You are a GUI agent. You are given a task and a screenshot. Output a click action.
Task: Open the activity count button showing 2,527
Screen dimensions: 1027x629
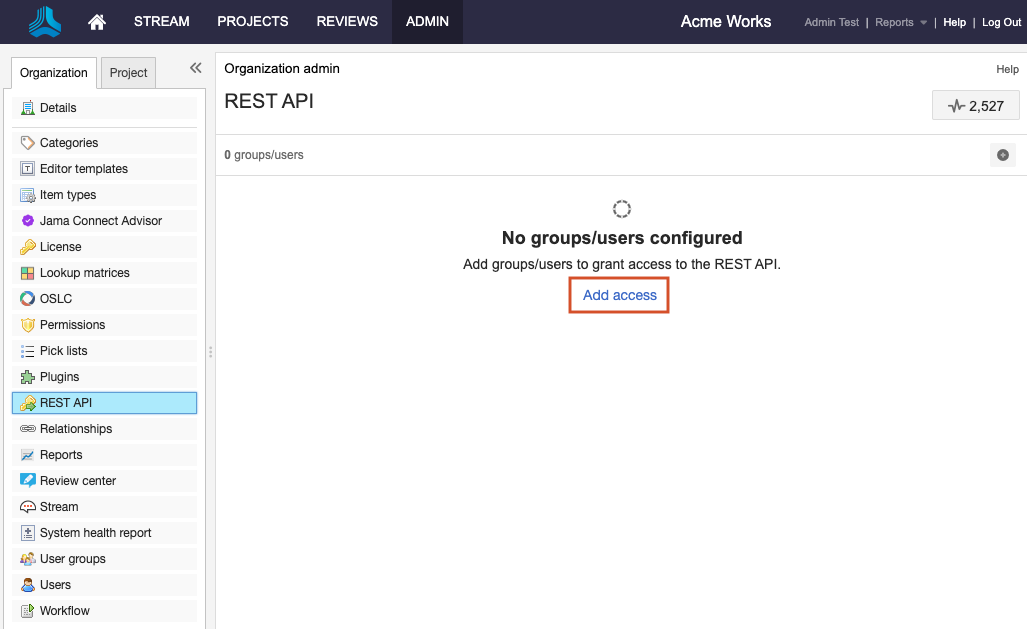click(975, 105)
